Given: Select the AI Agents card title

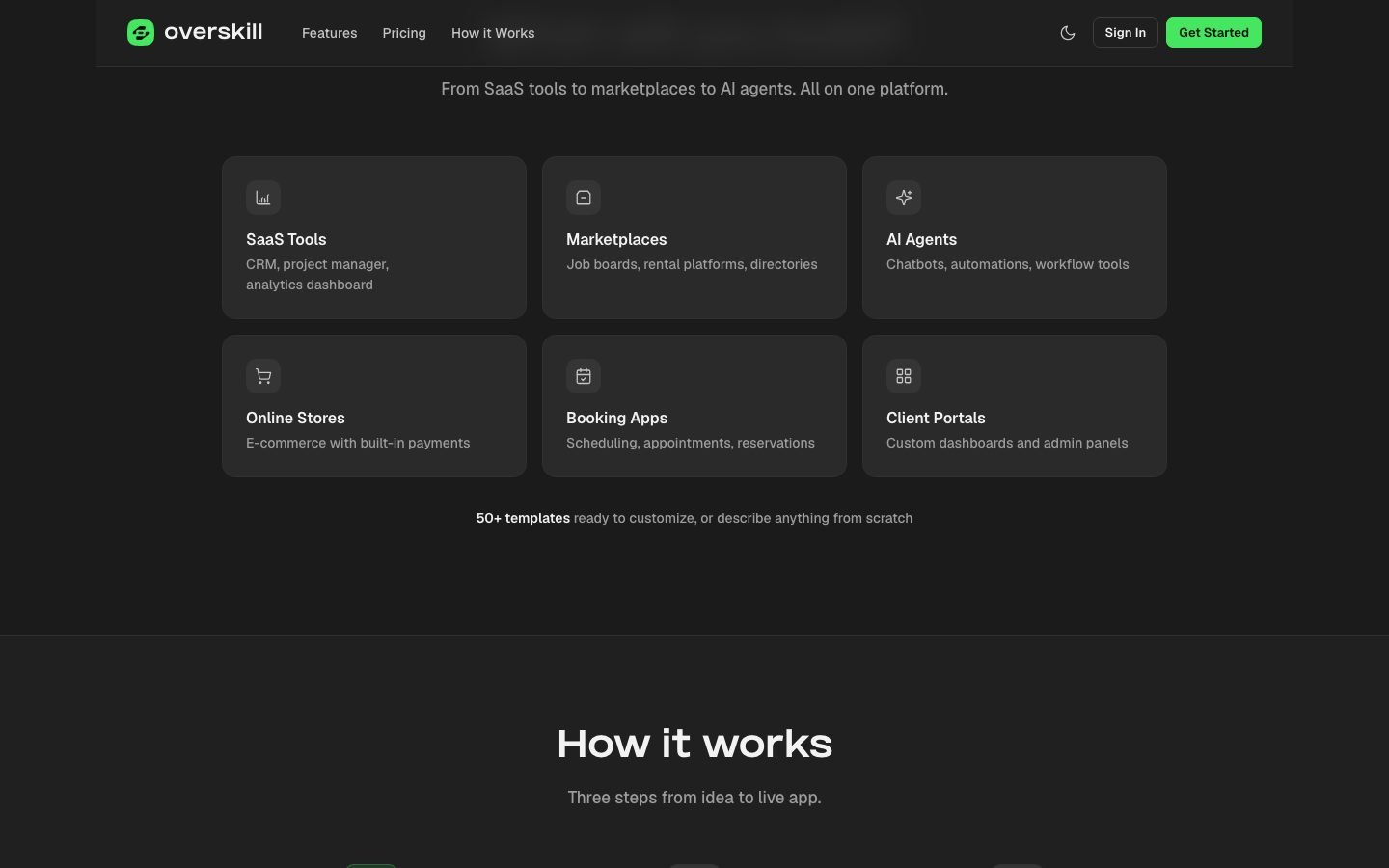Looking at the screenshot, I should 922,239.
